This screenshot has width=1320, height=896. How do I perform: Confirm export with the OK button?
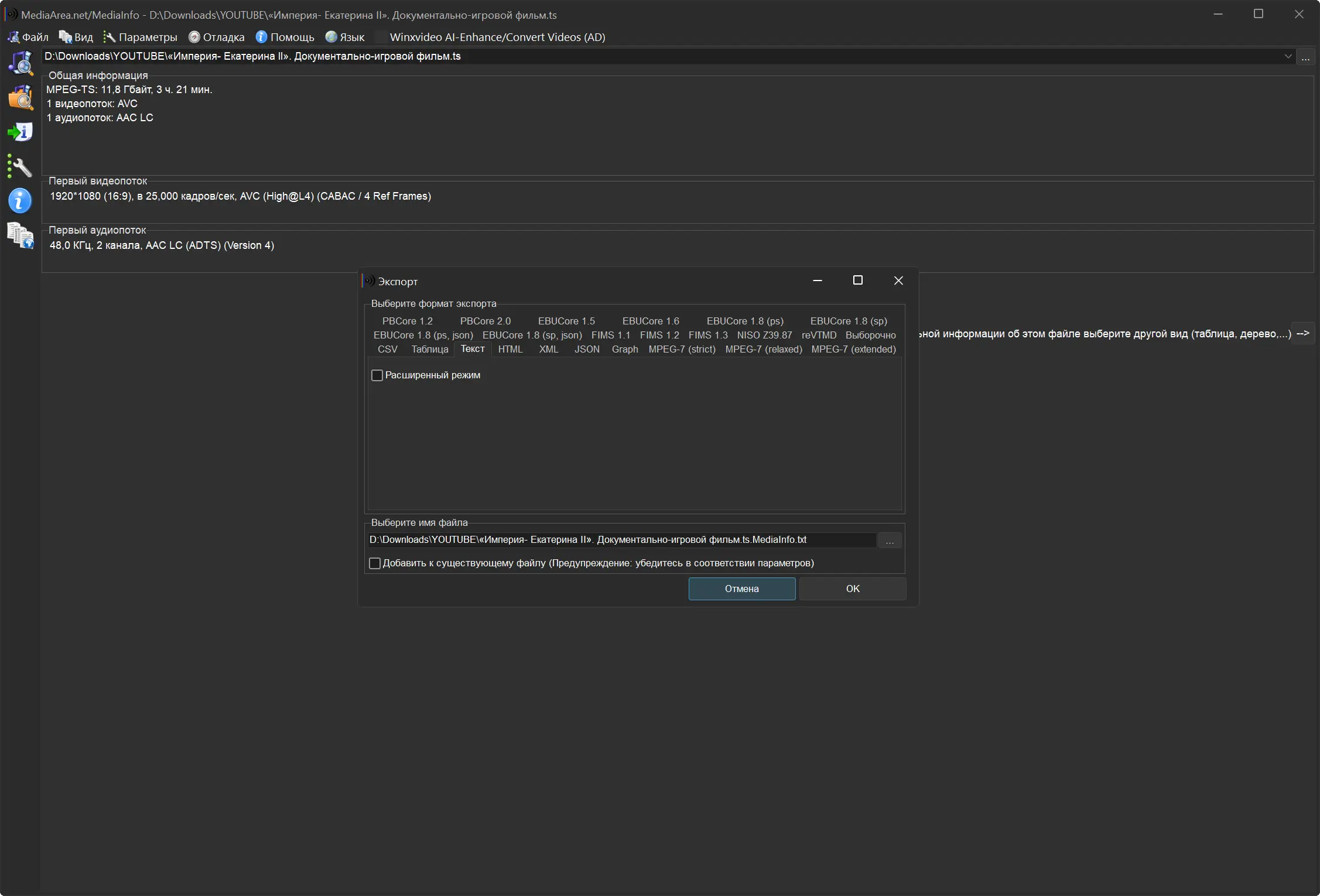point(852,589)
